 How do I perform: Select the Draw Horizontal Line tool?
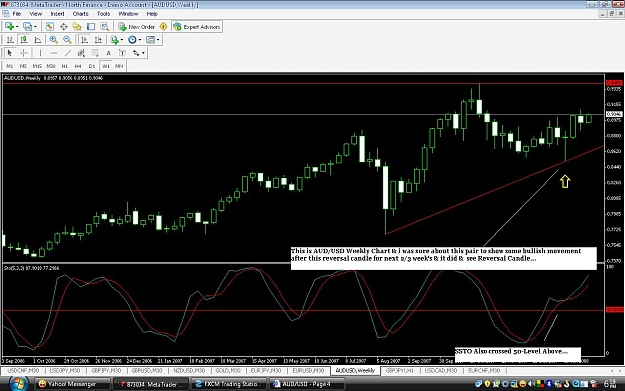click(54, 53)
